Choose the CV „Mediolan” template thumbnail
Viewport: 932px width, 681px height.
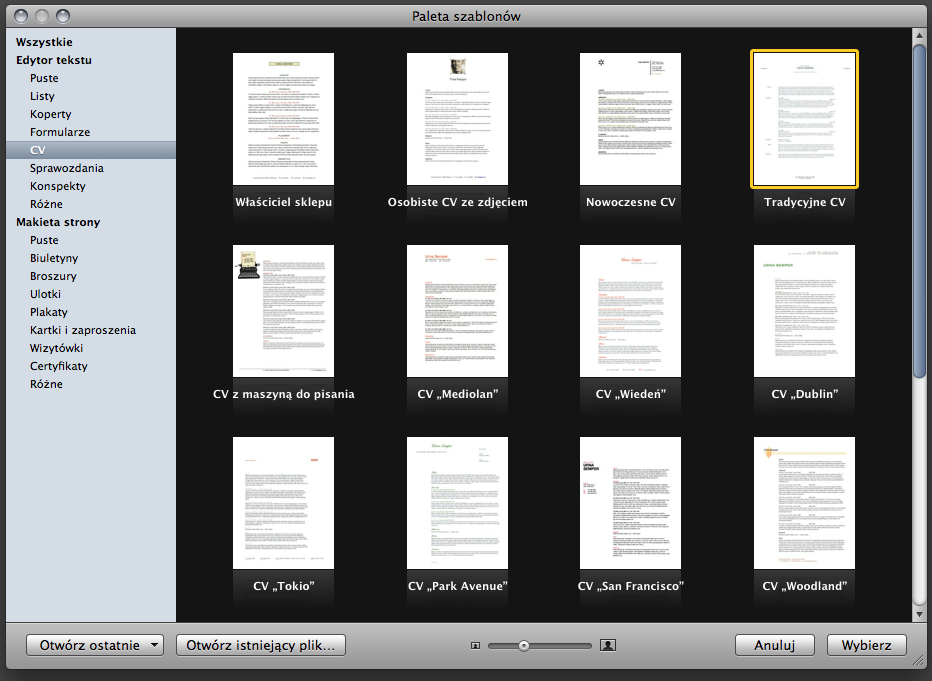(x=457, y=311)
